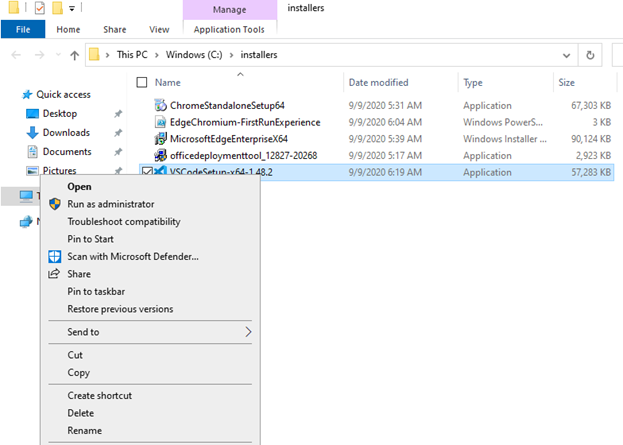The height and width of the screenshot is (445, 623).
Task: Go back with the left arrow button
Action: 16,55
